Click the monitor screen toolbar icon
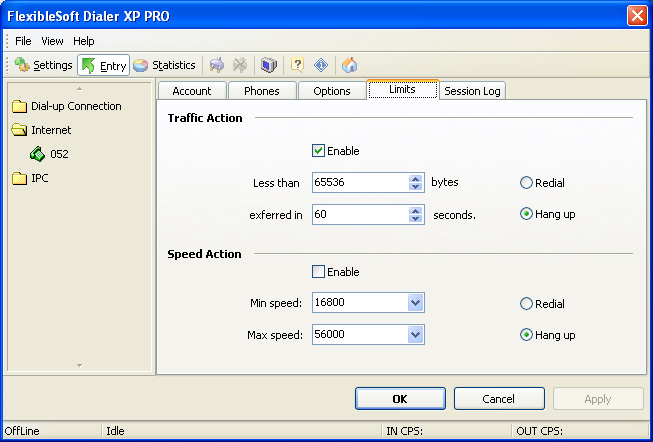 [x=269, y=65]
